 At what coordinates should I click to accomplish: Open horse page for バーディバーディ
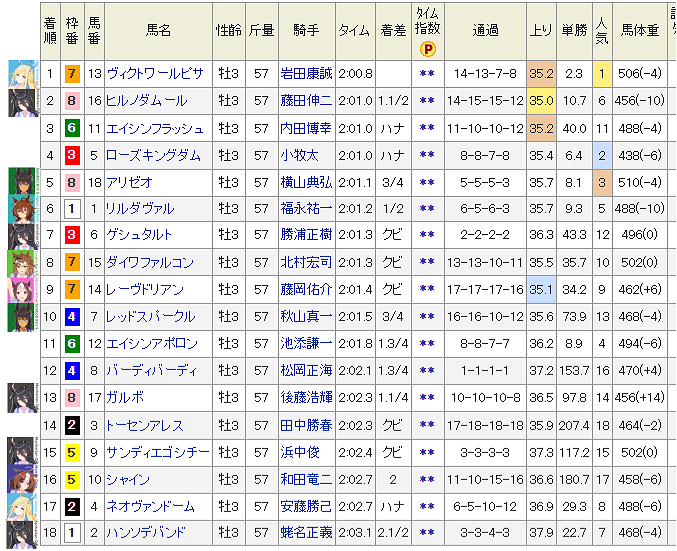coord(152,370)
